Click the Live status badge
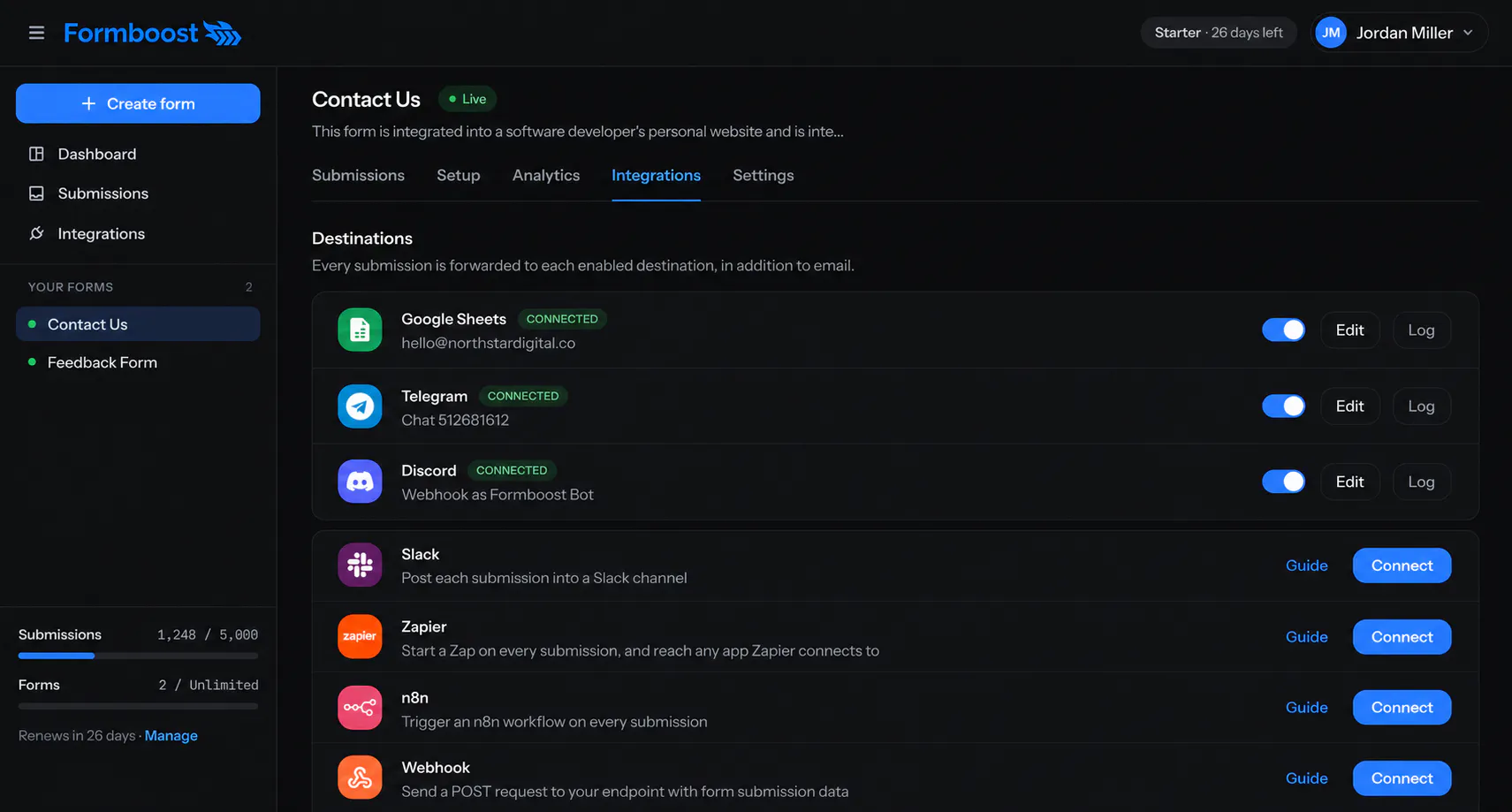1512x812 pixels. (x=467, y=99)
